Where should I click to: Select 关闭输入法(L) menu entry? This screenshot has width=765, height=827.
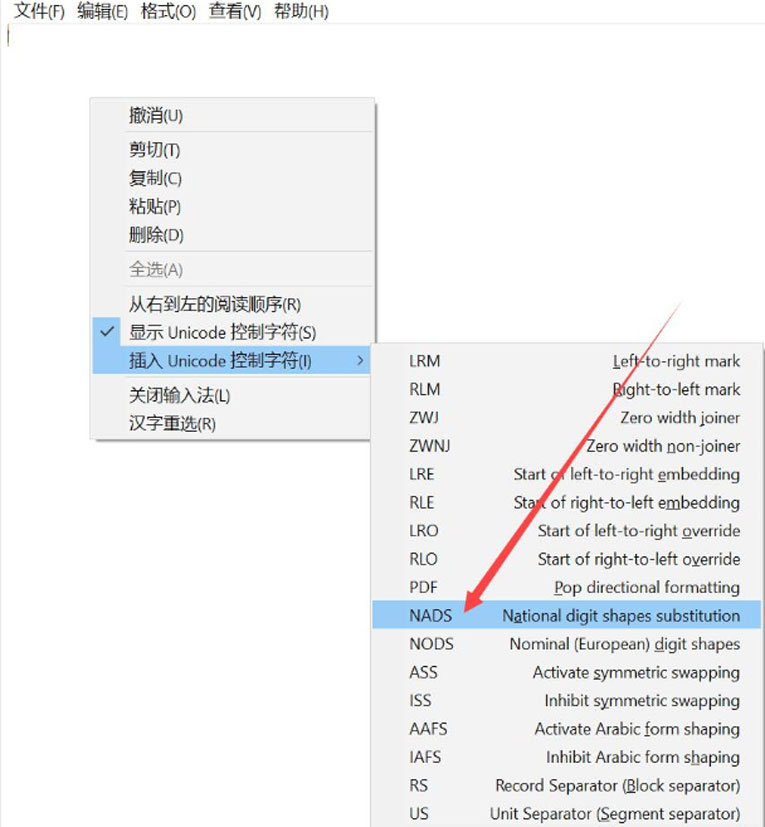[x=179, y=395]
